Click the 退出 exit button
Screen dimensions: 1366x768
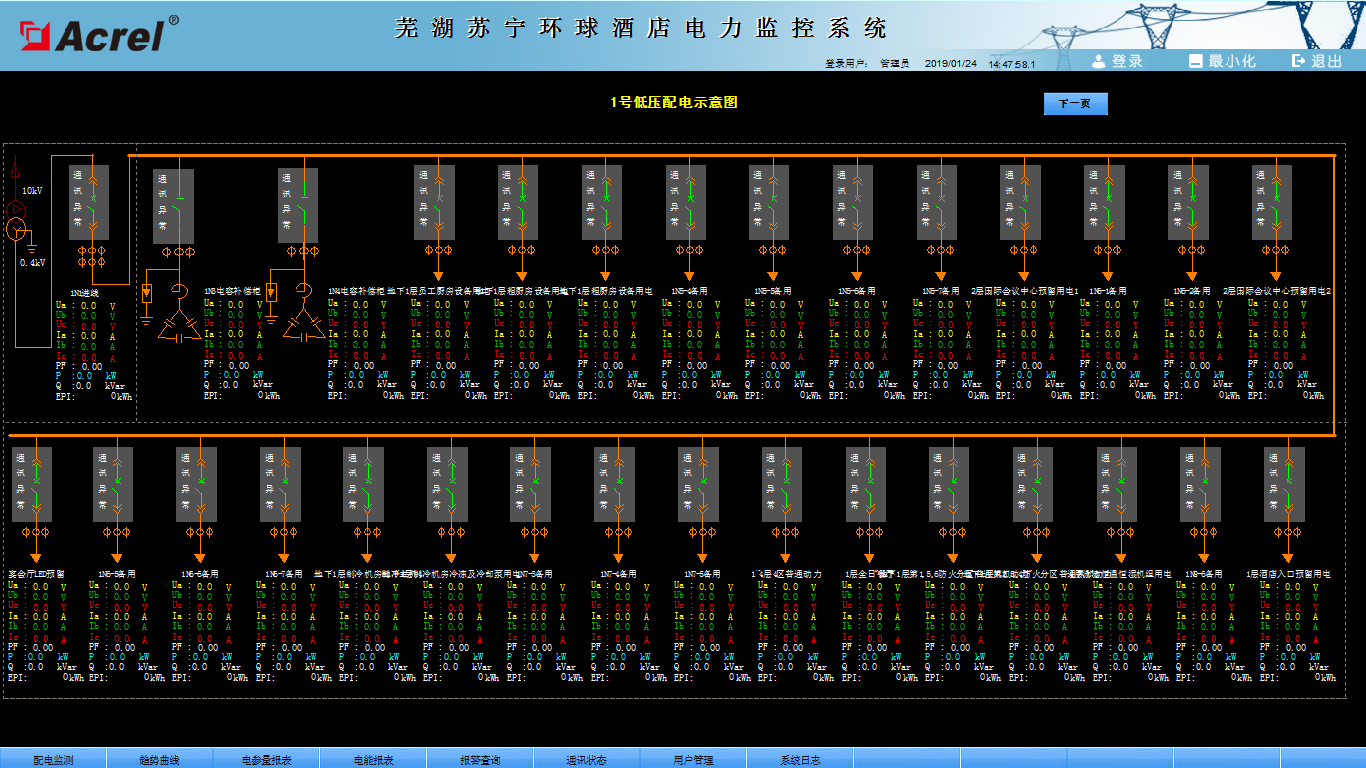coord(1317,61)
